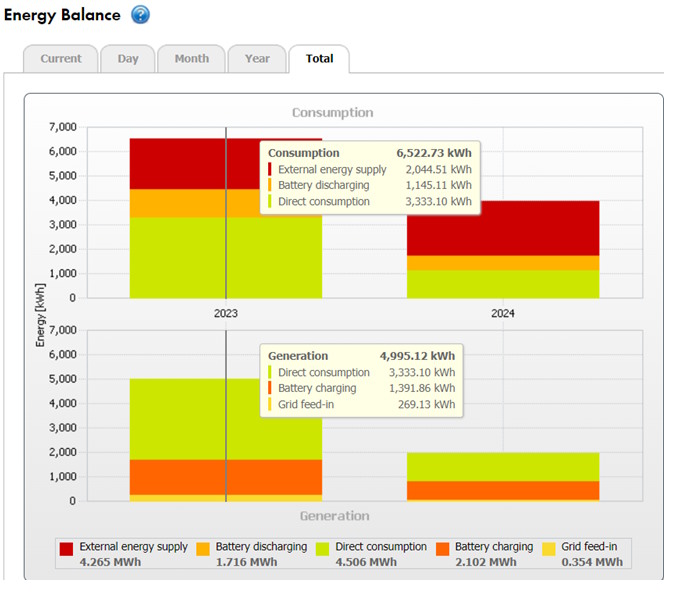Click the blue help question mark icon
This screenshot has width=688, height=600.
[141, 15]
